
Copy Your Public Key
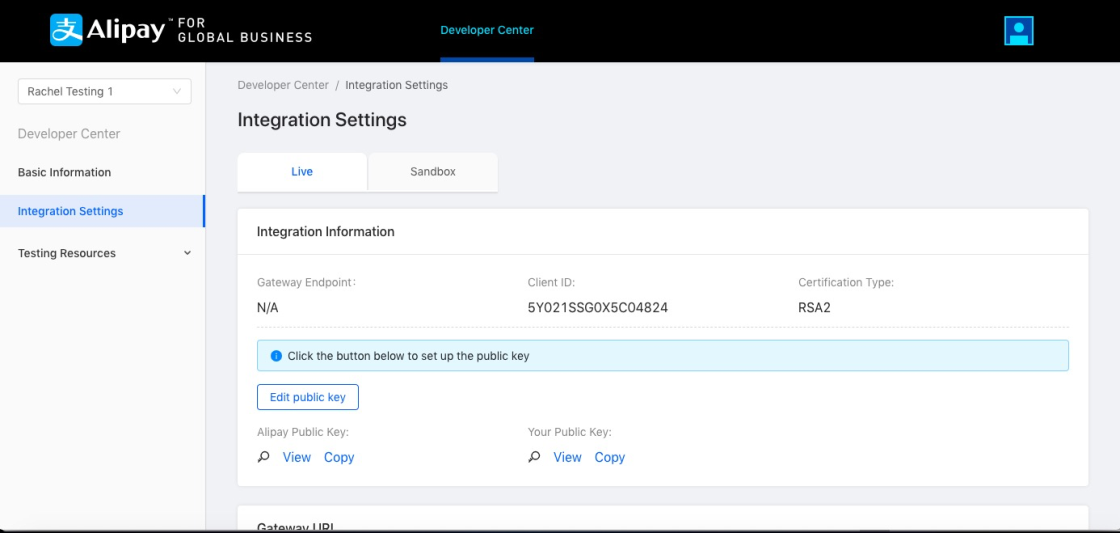click(610, 457)
